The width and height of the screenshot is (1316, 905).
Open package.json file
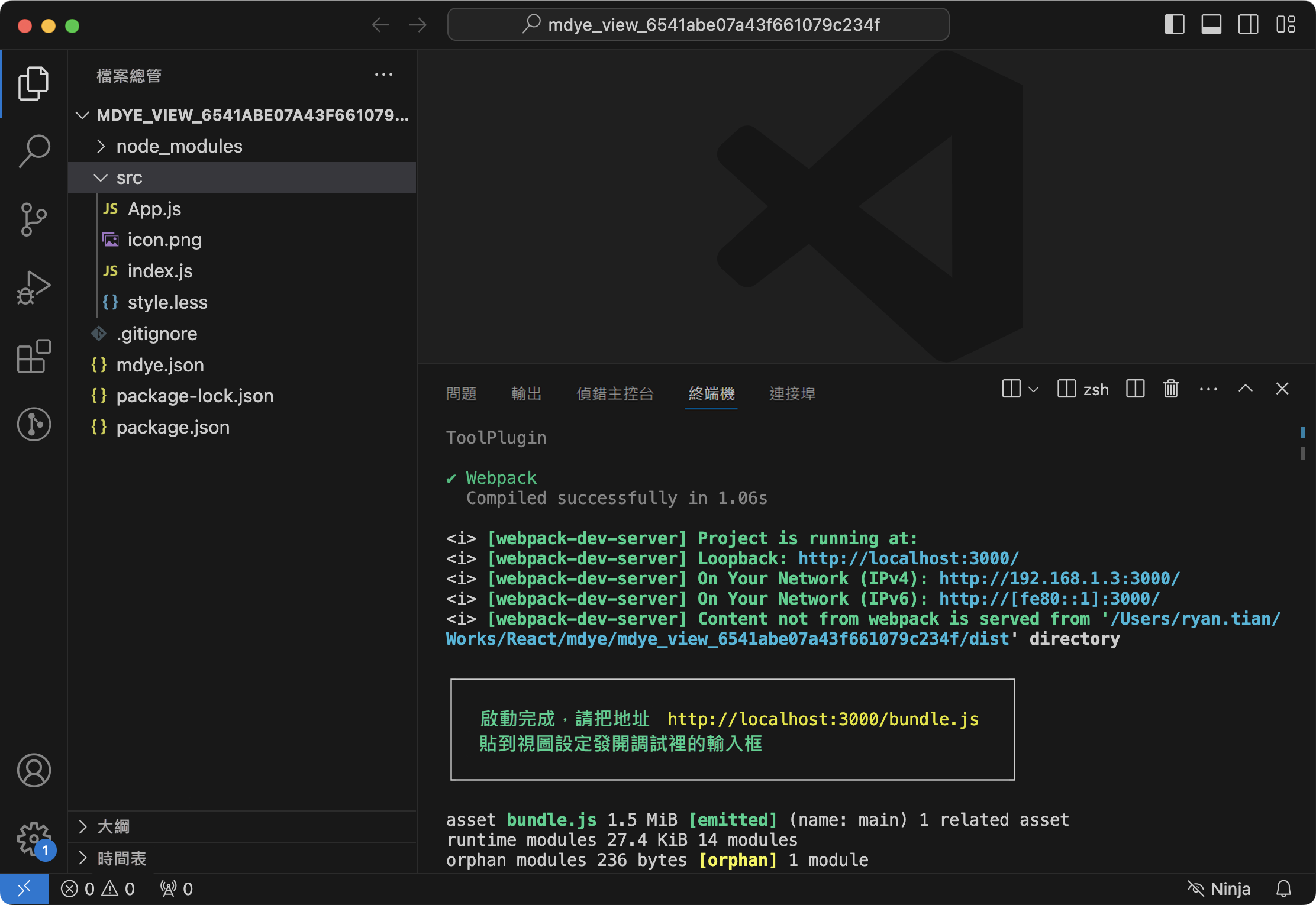coord(242,428)
